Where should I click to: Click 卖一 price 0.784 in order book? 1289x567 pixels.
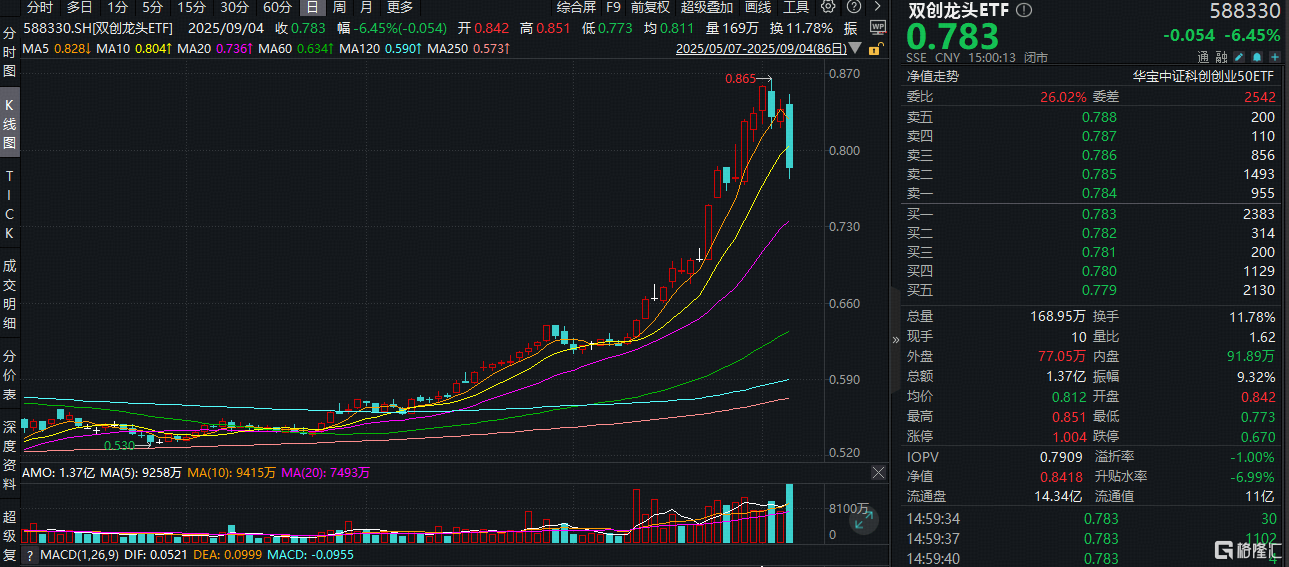pyautogui.click(x=1098, y=194)
